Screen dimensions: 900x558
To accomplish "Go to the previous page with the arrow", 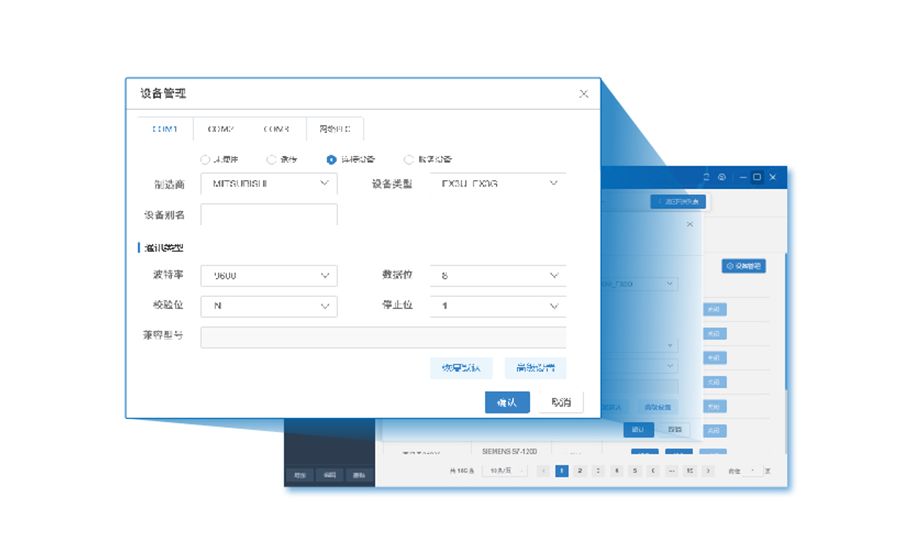I will coord(543,470).
